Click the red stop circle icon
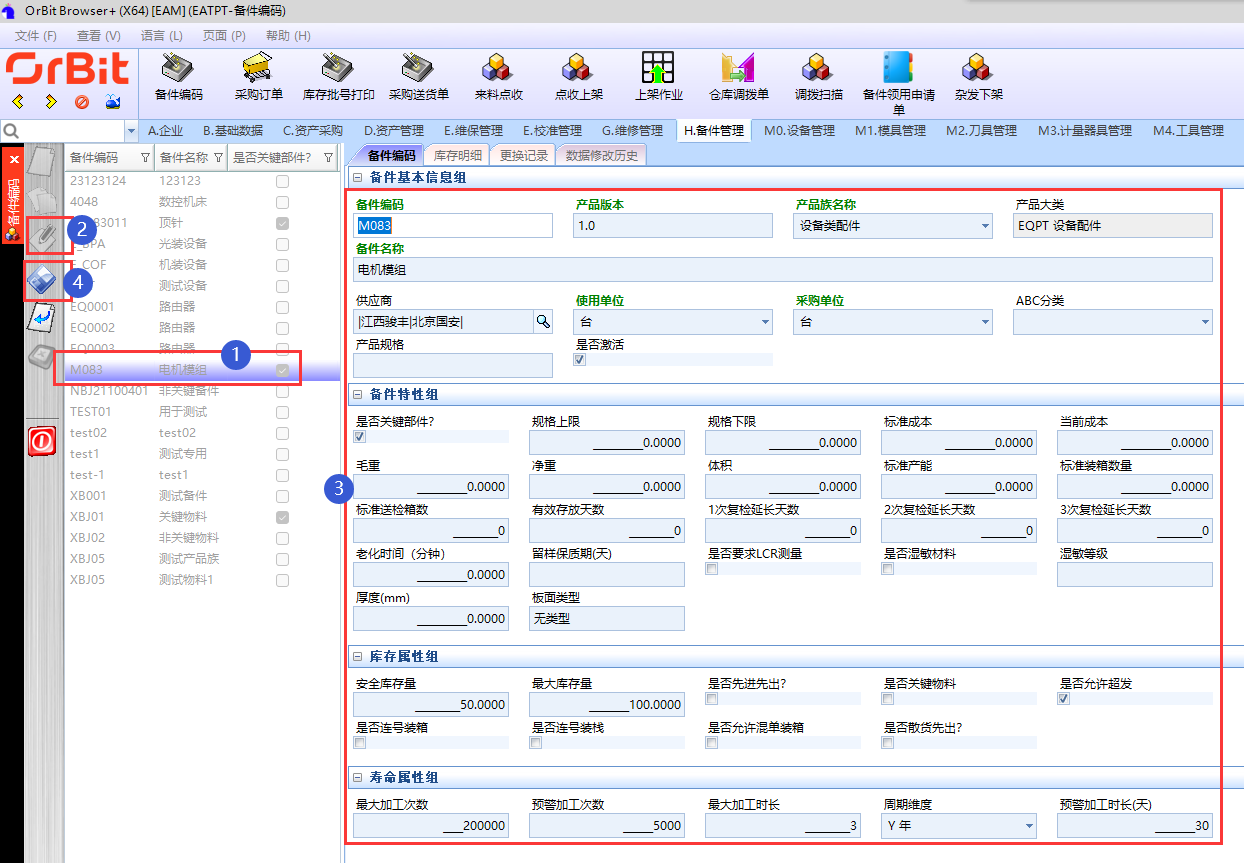 pos(82,102)
